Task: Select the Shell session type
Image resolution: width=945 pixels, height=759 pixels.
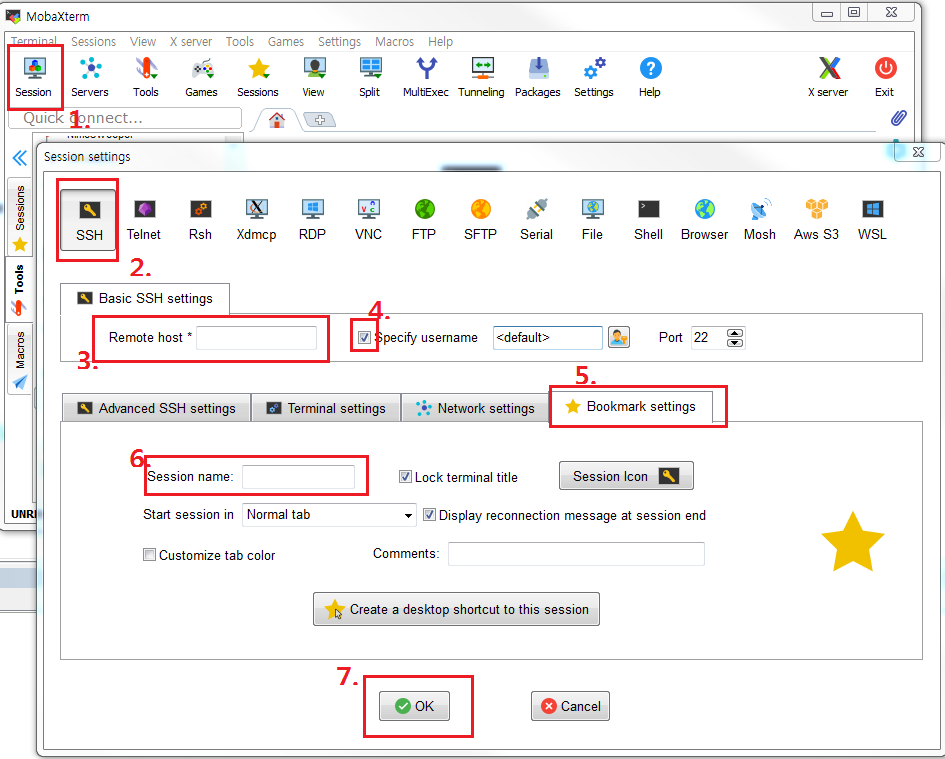Action: (648, 220)
